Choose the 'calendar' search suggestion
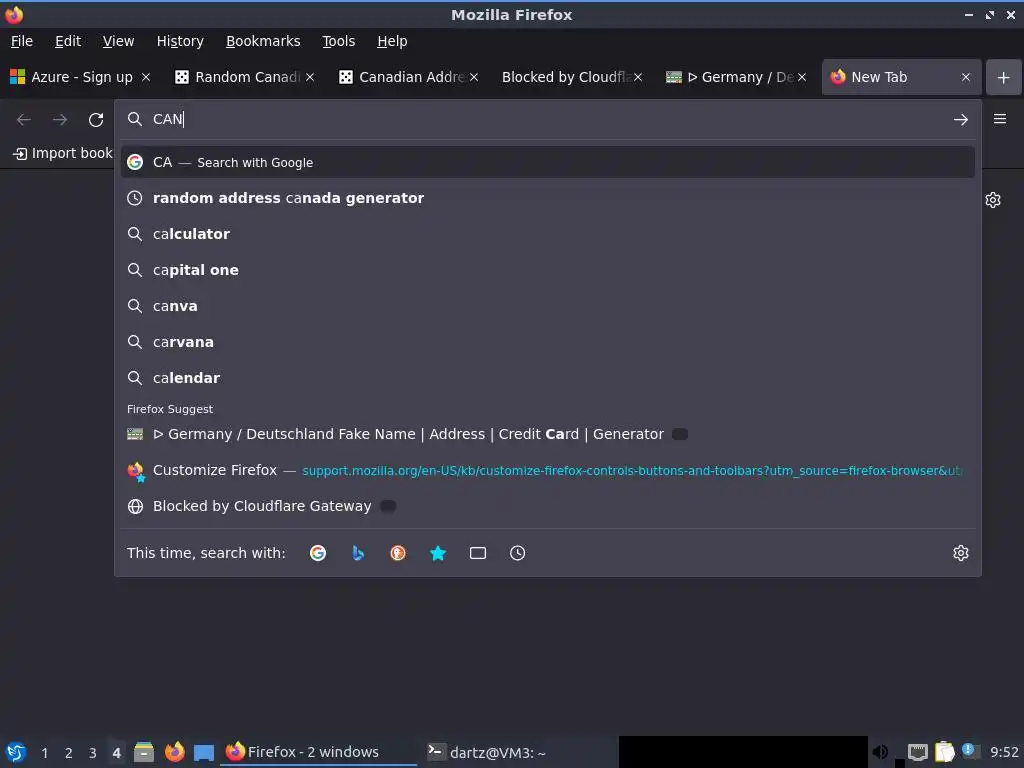The width and height of the screenshot is (1024, 768). pyautogui.click(x=547, y=377)
